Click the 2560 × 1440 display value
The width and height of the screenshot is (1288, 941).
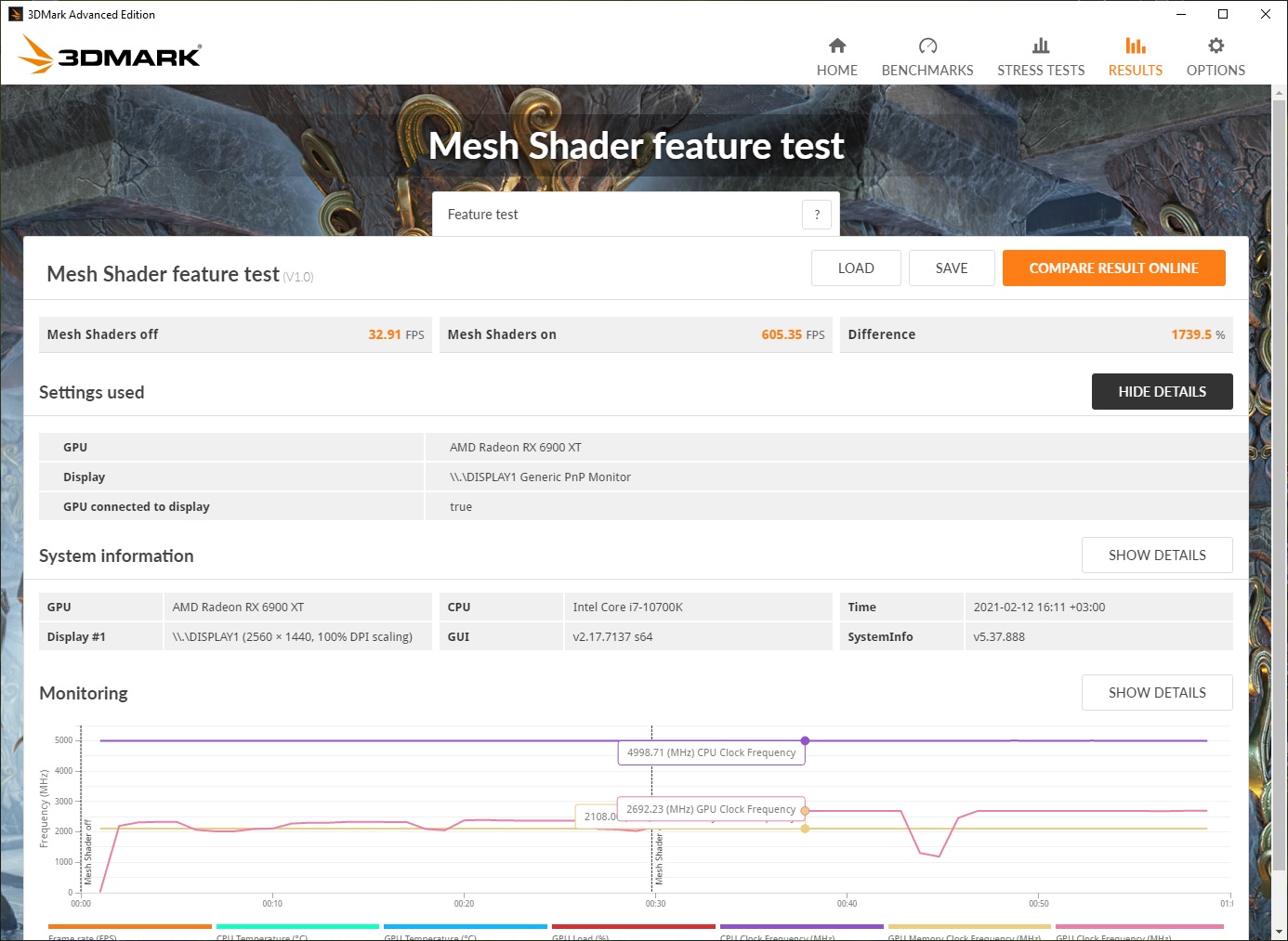[292, 637]
